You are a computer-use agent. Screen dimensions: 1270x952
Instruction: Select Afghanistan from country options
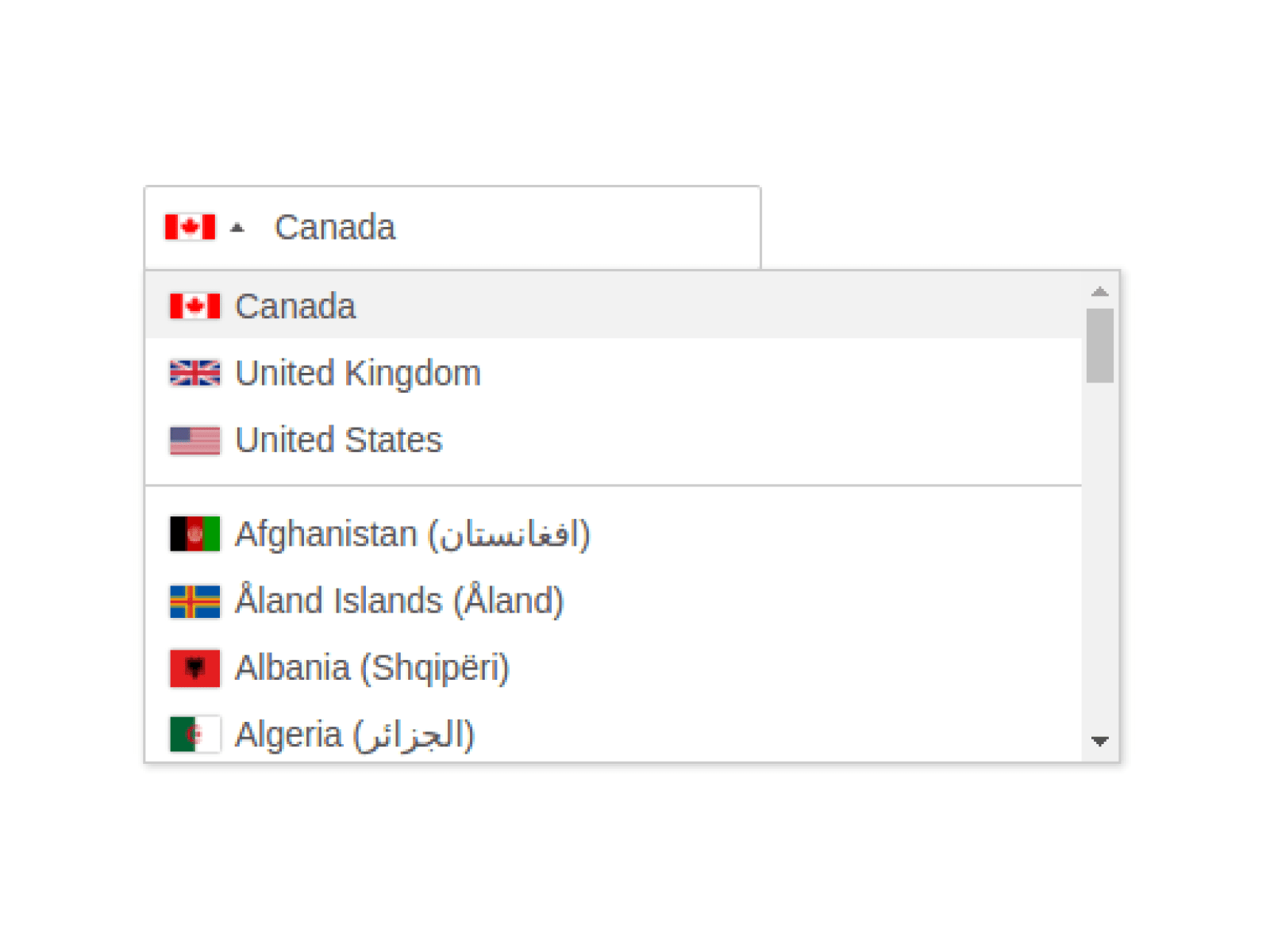pos(412,534)
